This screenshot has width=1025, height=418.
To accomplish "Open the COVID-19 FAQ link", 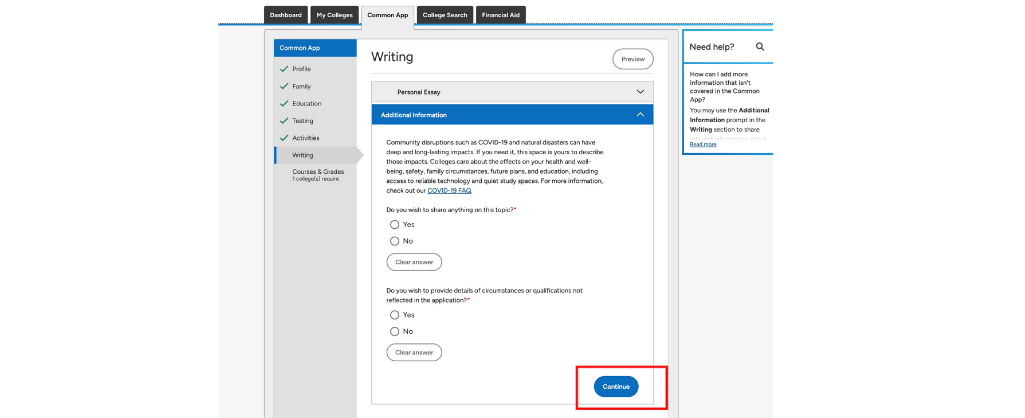I will (x=449, y=191).
